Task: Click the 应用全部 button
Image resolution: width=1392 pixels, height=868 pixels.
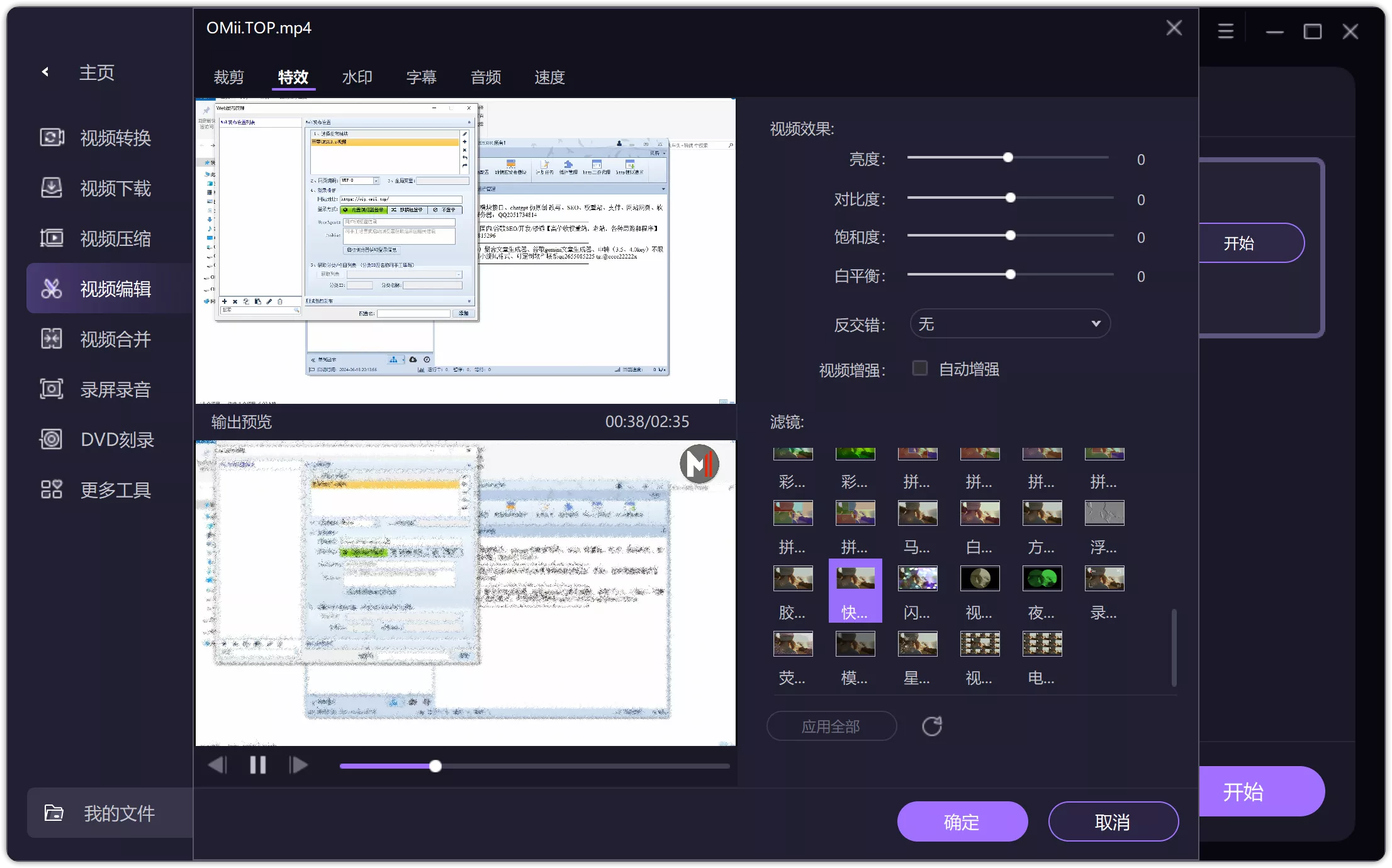Action: (831, 725)
